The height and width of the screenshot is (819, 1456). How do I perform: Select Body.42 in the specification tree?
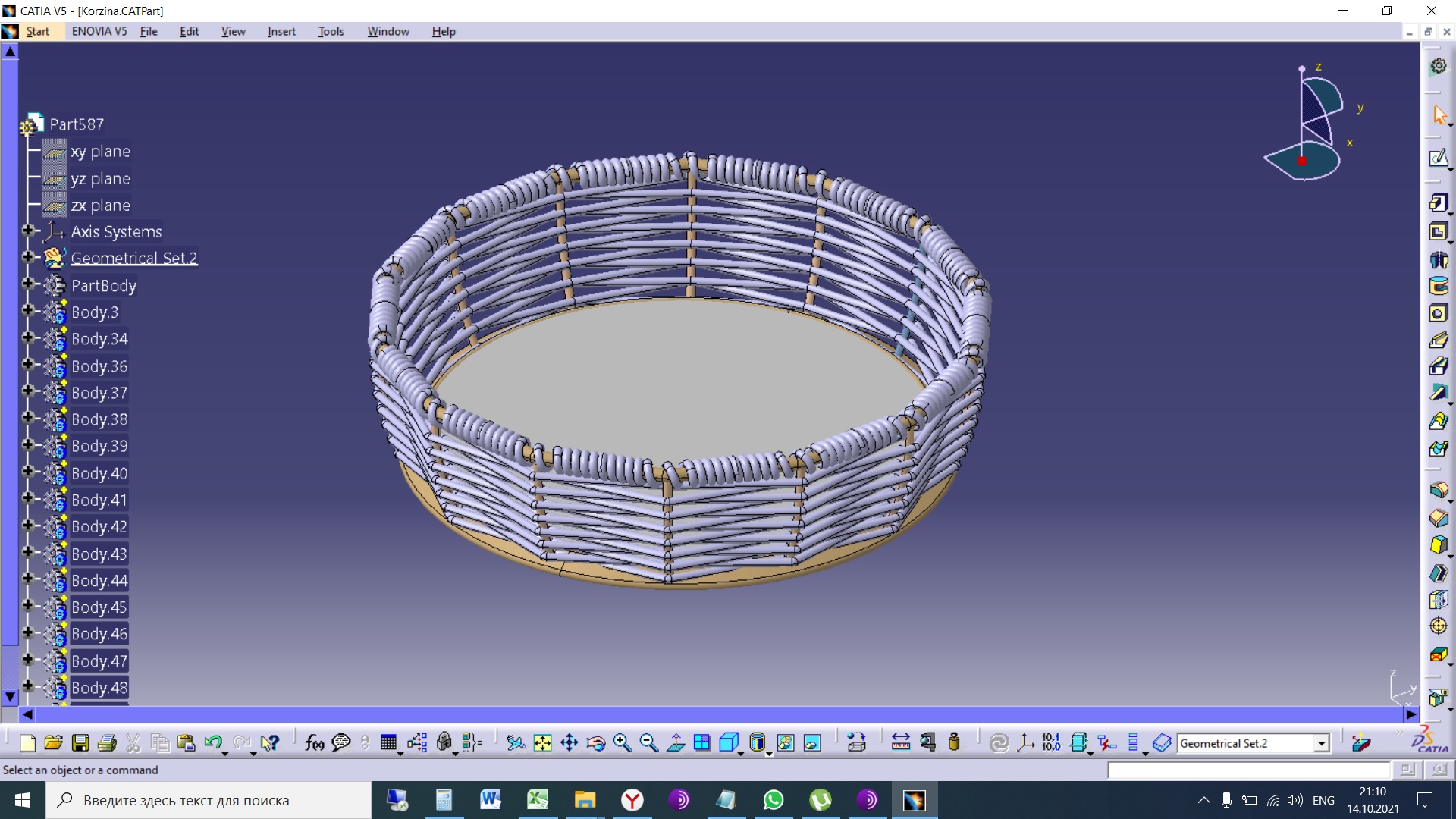99,526
